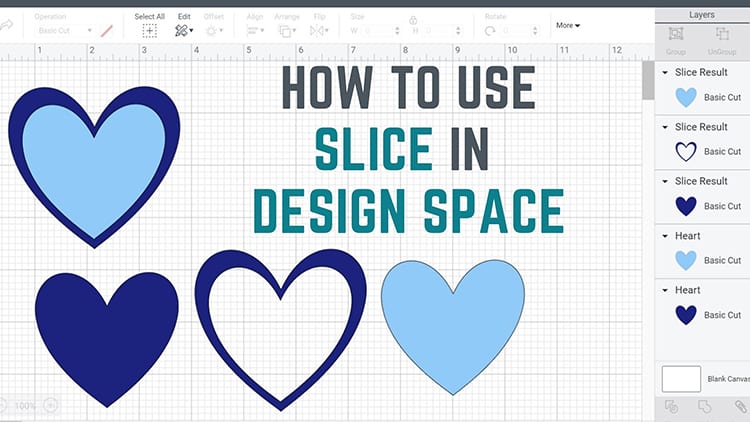This screenshot has width=750, height=422.
Task: Switch to the Layers panel tab
Action: (702, 15)
